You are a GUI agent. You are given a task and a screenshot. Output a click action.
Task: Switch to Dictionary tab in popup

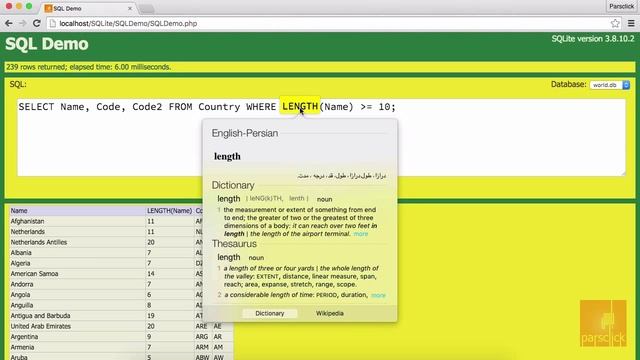point(269,313)
